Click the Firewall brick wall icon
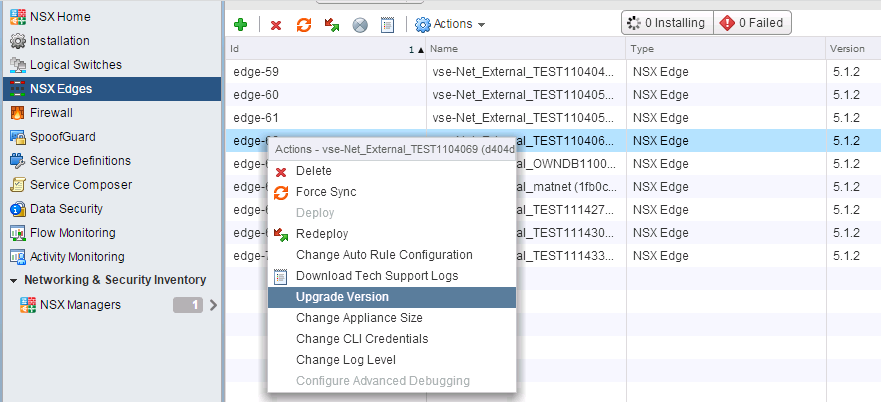This screenshot has height=402, width=881. point(18,113)
